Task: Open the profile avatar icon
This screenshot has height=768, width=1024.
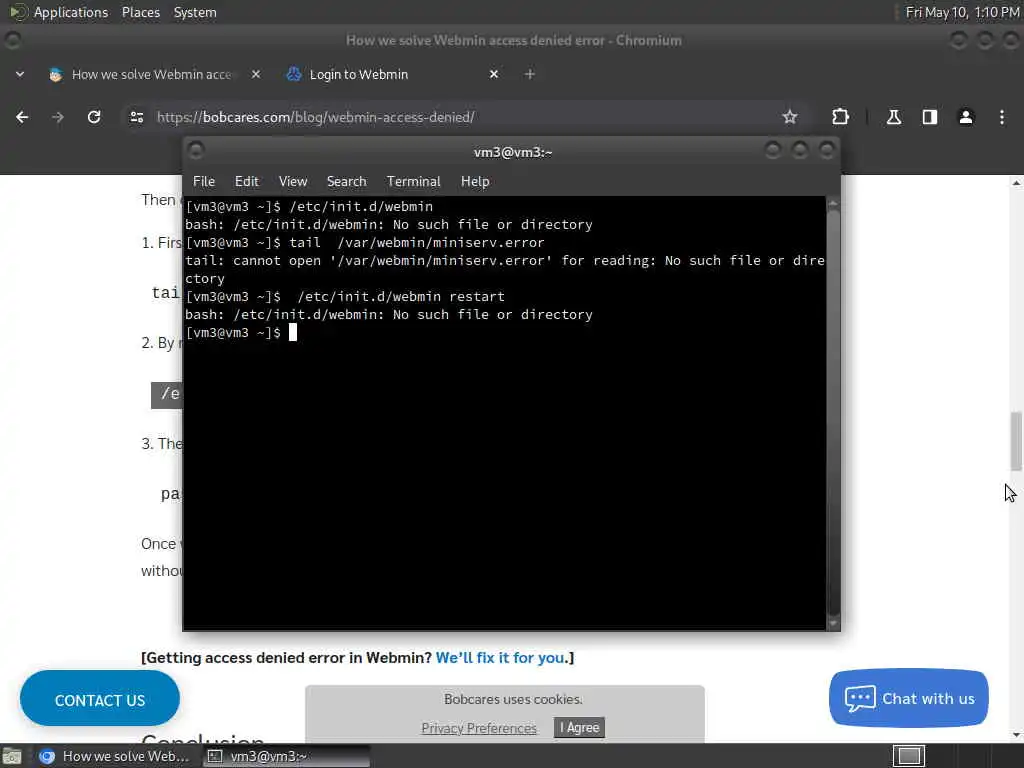Action: [x=966, y=117]
